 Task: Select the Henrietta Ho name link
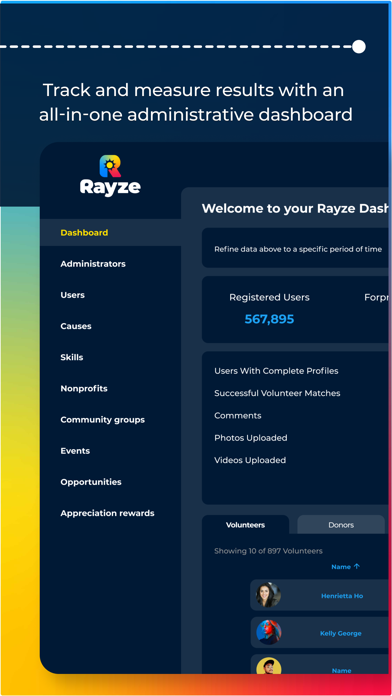pyautogui.click(x=342, y=596)
